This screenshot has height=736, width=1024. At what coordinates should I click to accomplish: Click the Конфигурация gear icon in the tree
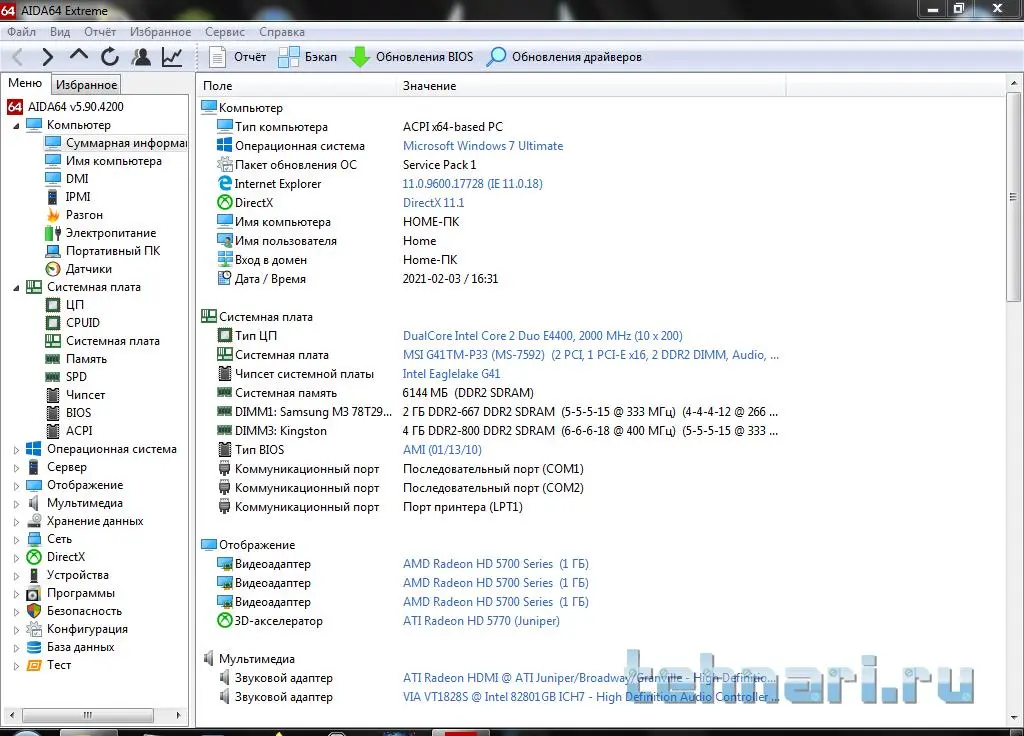(x=34, y=629)
